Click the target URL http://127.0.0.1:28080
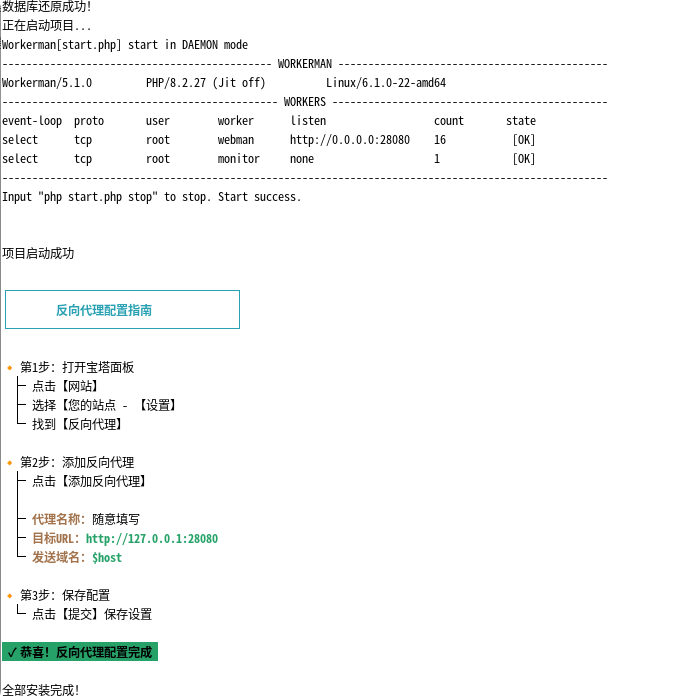695x699 pixels. [x=152, y=539]
